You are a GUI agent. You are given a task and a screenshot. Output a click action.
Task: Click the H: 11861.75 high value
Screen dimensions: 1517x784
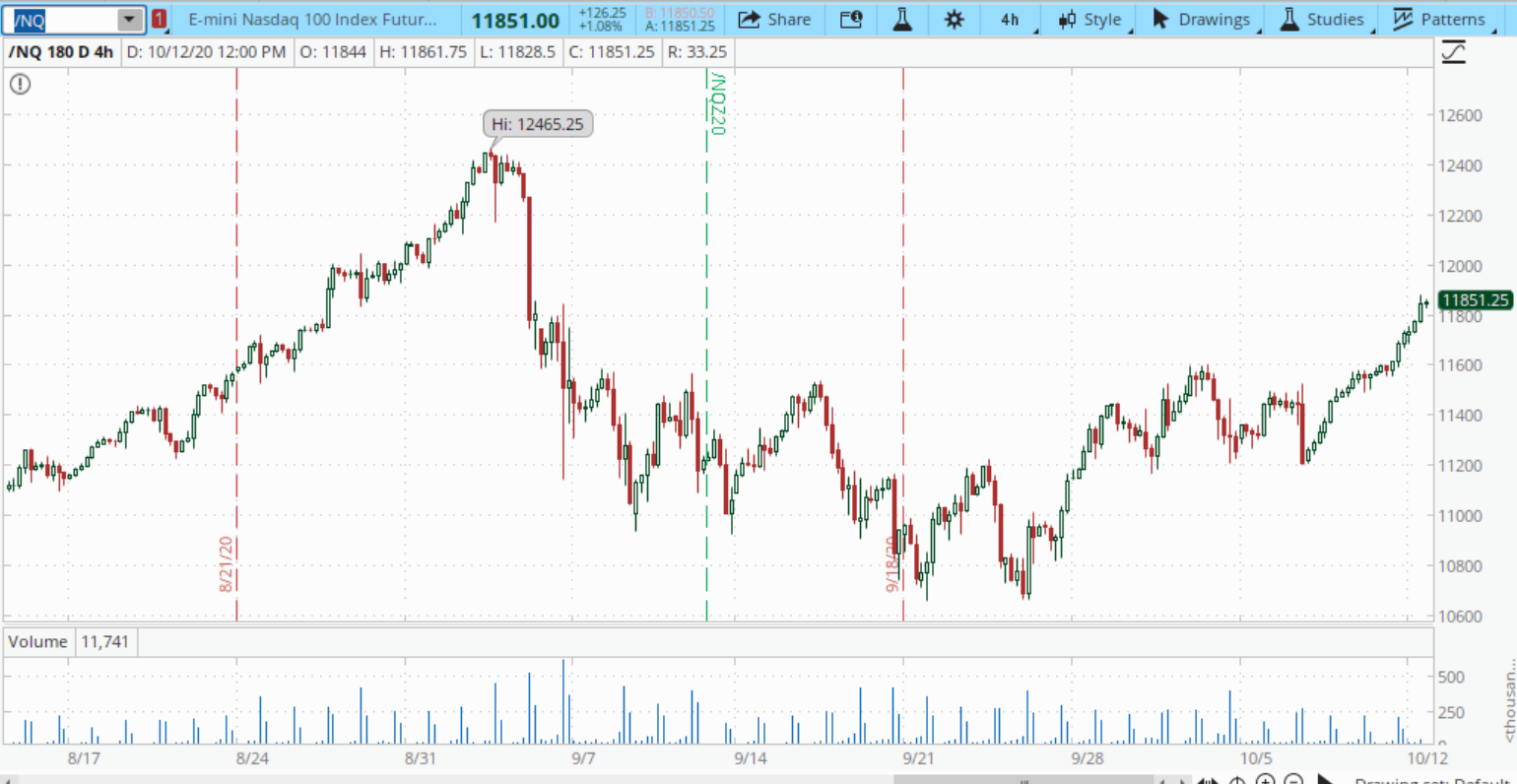tap(424, 51)
